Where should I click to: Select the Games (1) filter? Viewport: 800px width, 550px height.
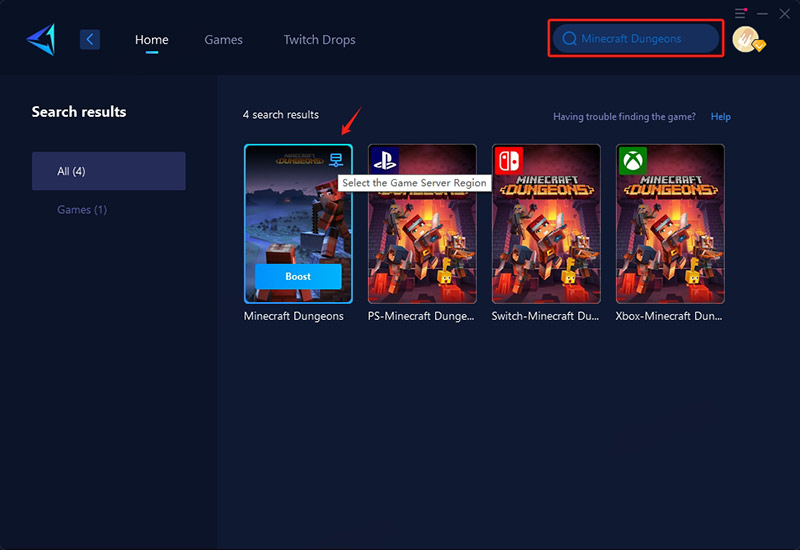click(x=82, y=210)
